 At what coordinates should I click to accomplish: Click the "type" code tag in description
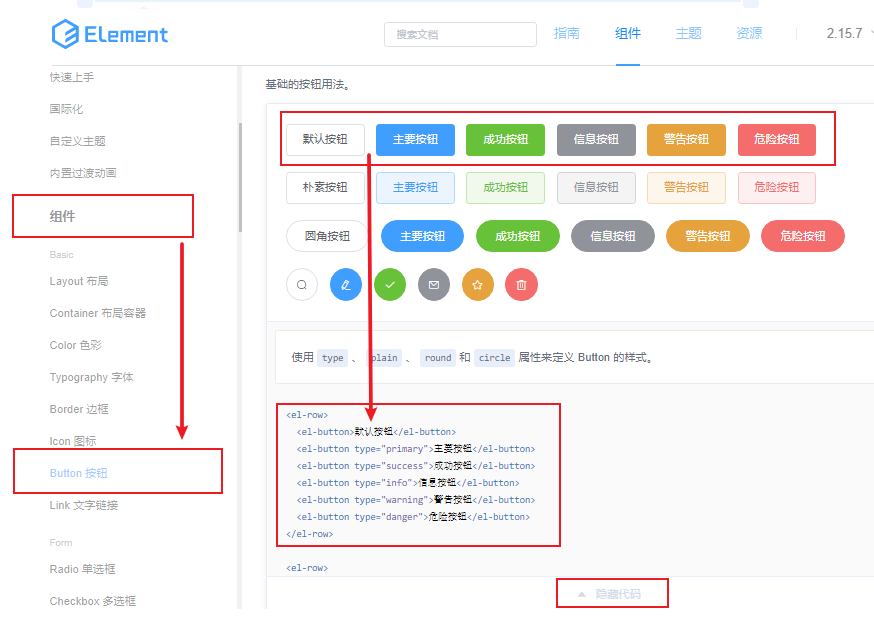pyautogui.click(x=333, y=358)
